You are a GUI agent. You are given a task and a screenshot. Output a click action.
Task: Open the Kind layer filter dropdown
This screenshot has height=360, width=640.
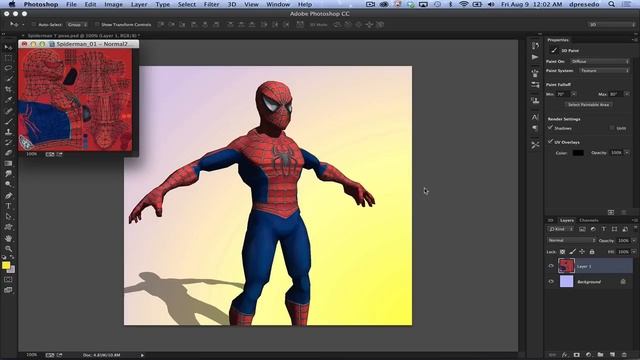[x=561, y=229]
